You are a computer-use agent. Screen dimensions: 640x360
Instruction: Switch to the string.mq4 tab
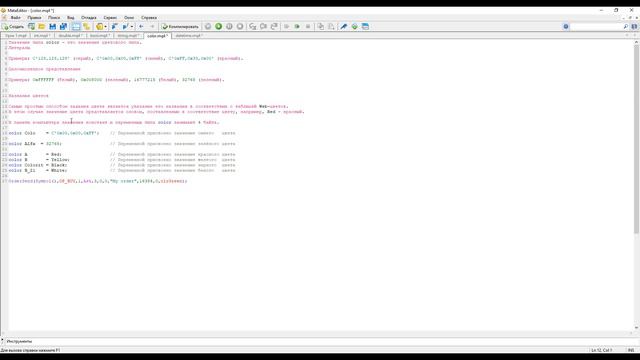(129, 36)
